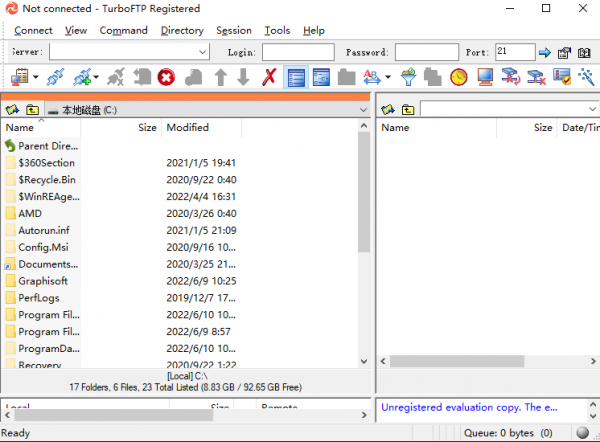Screen dimensions: 600x442
Task: Click the gray disconnect plug icon
Action: [x=116, y=77]
